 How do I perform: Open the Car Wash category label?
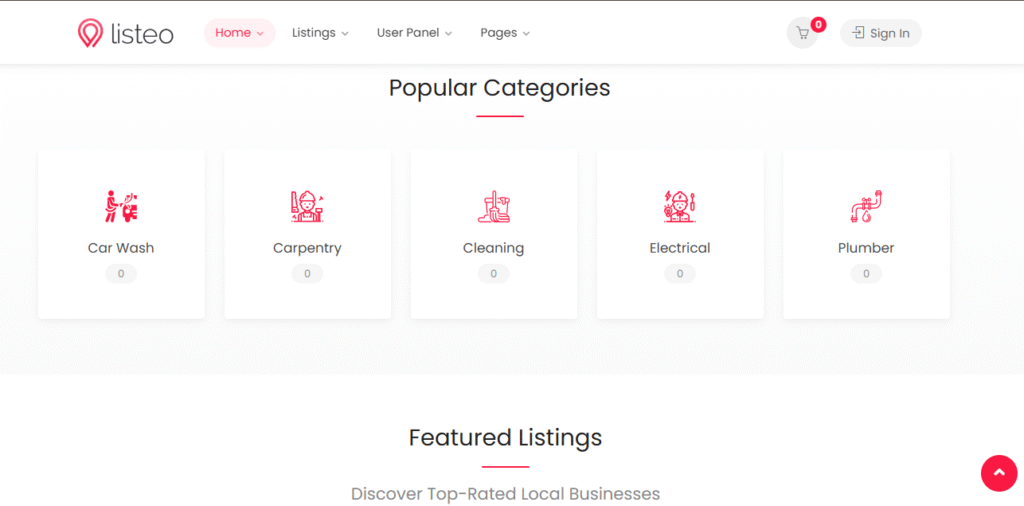point(121,248)
